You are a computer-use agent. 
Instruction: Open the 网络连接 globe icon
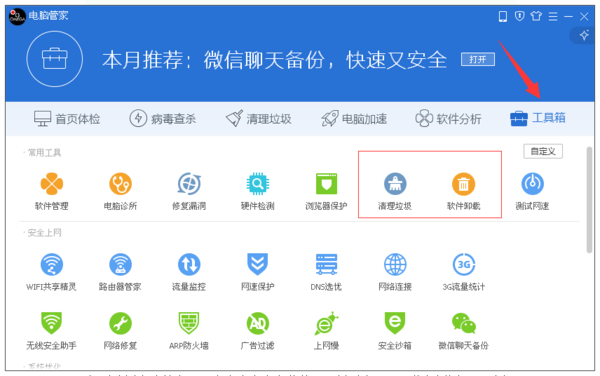(395, 264)
